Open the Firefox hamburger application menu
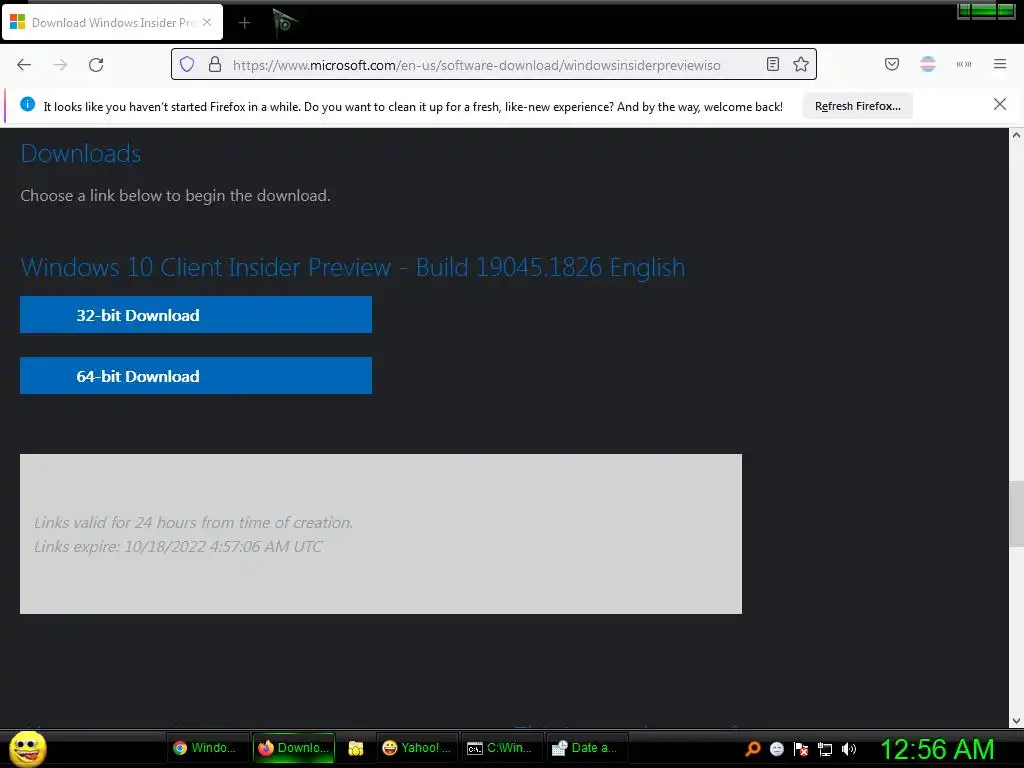Viewport: 1024px width, 768px height. tap(1000, 64)
